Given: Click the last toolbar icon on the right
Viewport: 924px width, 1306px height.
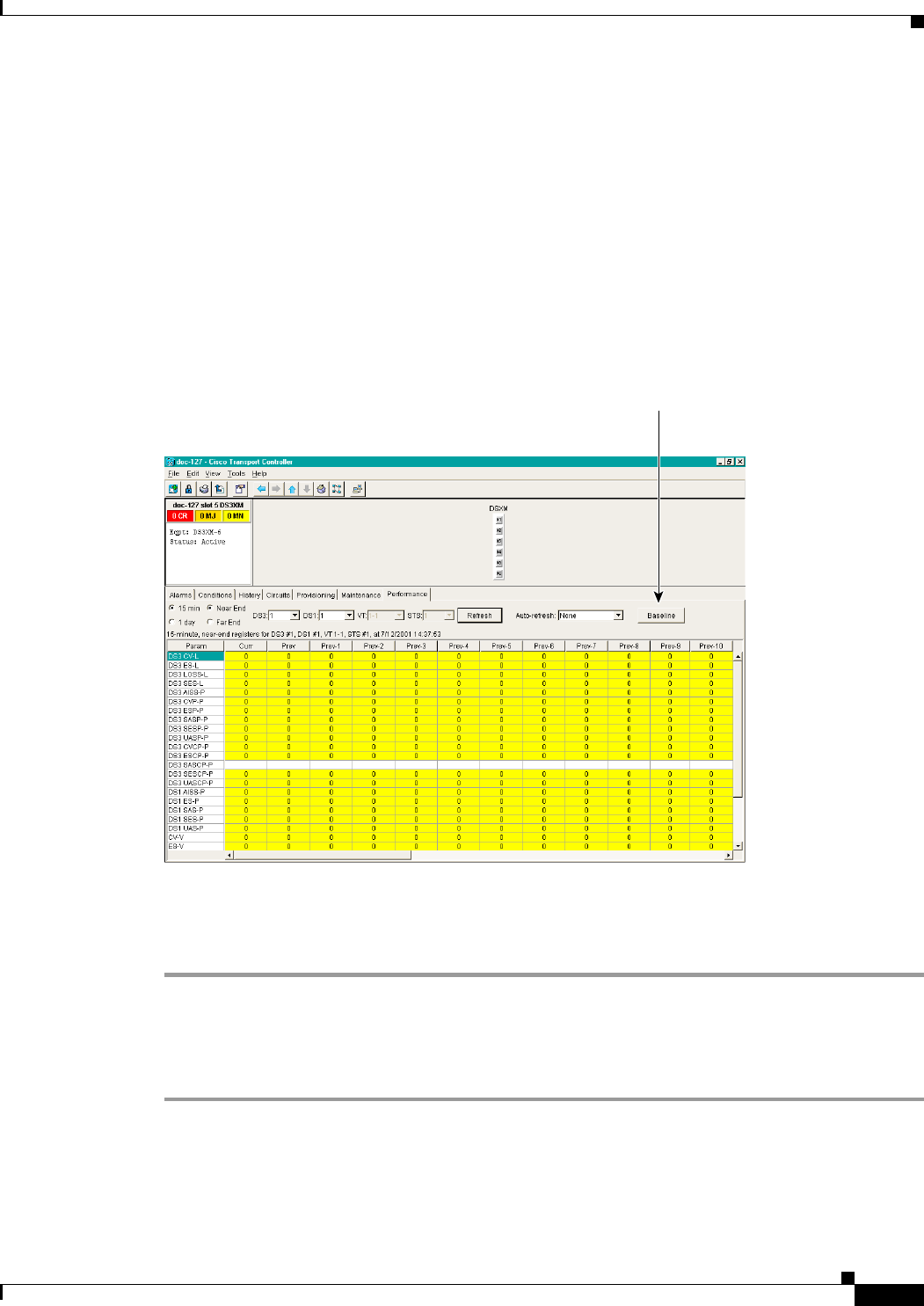Looking at the screenshot, I should (358, 489).
